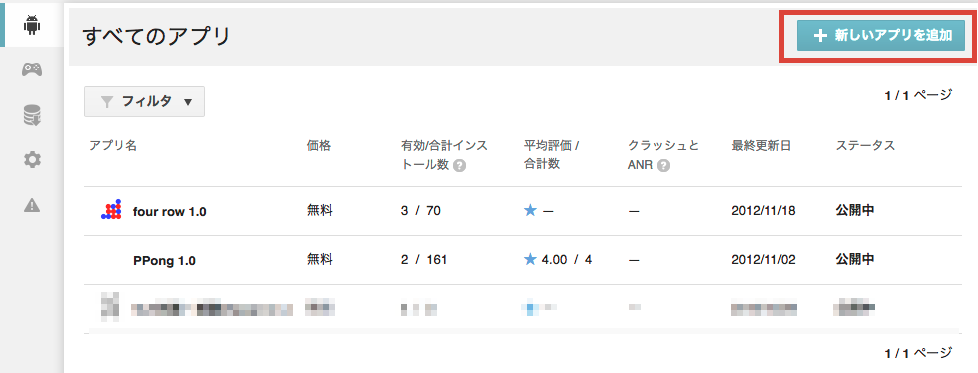This screenshot has width=978, height=373.
Task: Click the blurred third app row
Action: (x=522, y=309)
